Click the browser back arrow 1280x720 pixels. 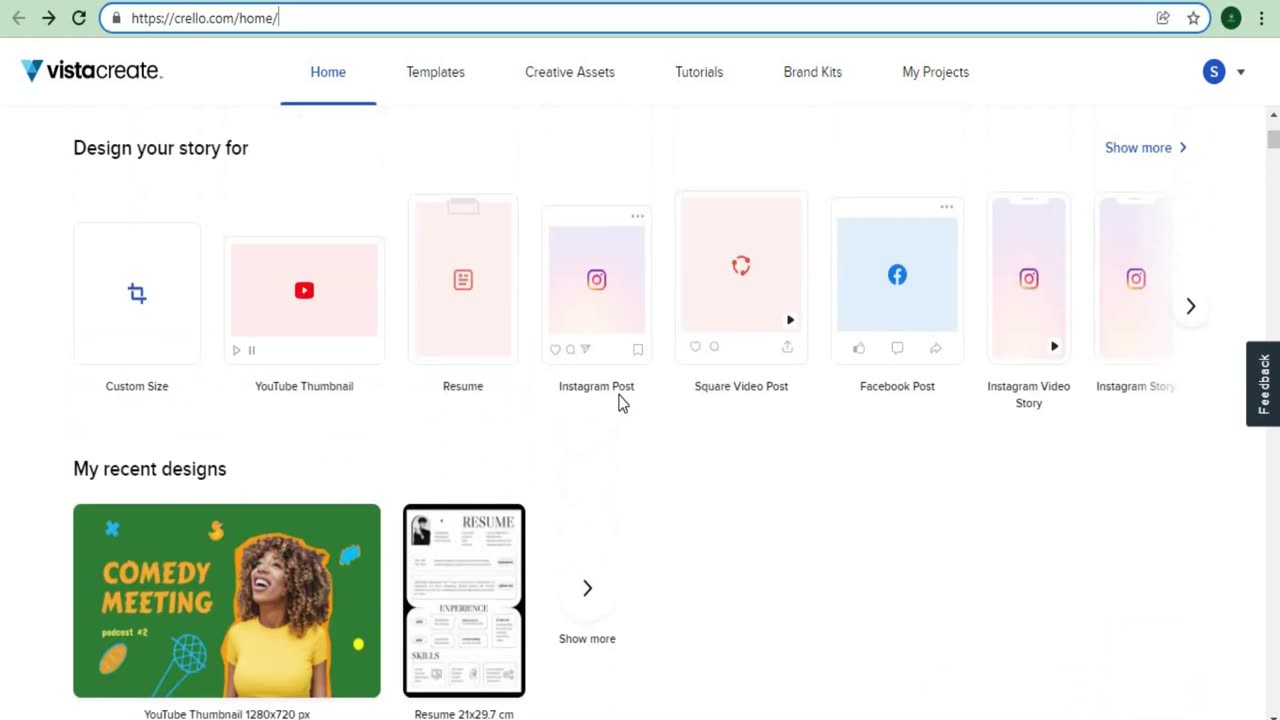point(18,18)
